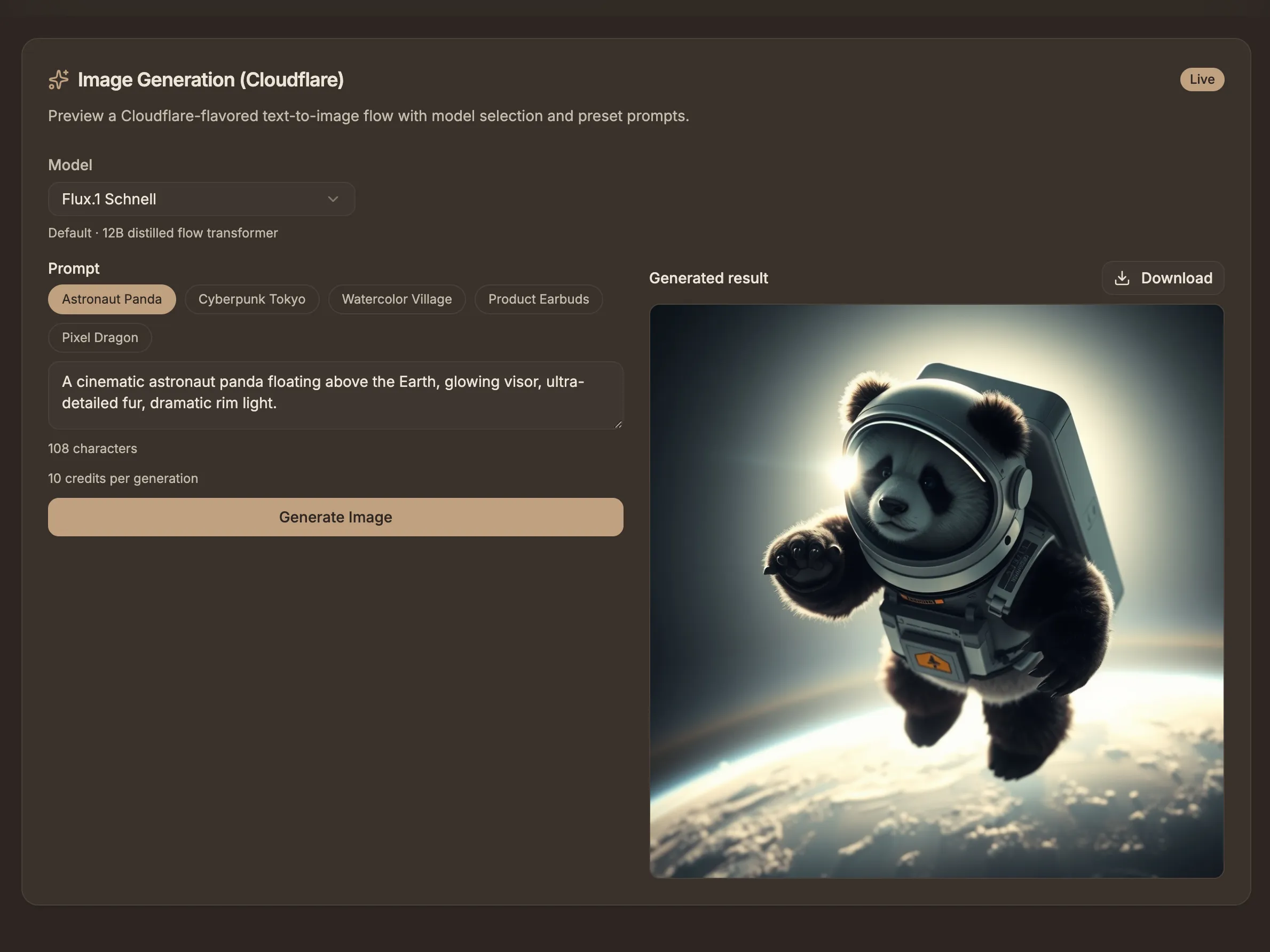Click the '108 characters' counter text

[x=92, y=449]
